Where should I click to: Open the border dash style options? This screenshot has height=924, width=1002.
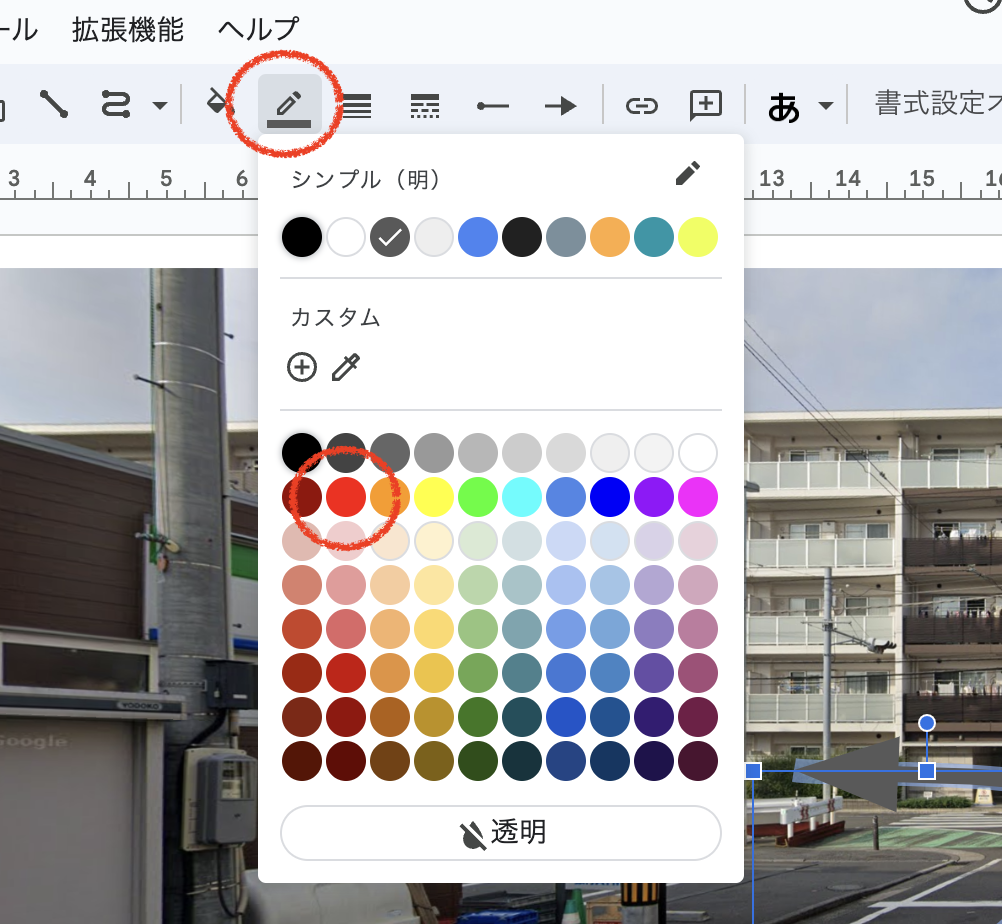pos(425,105)
